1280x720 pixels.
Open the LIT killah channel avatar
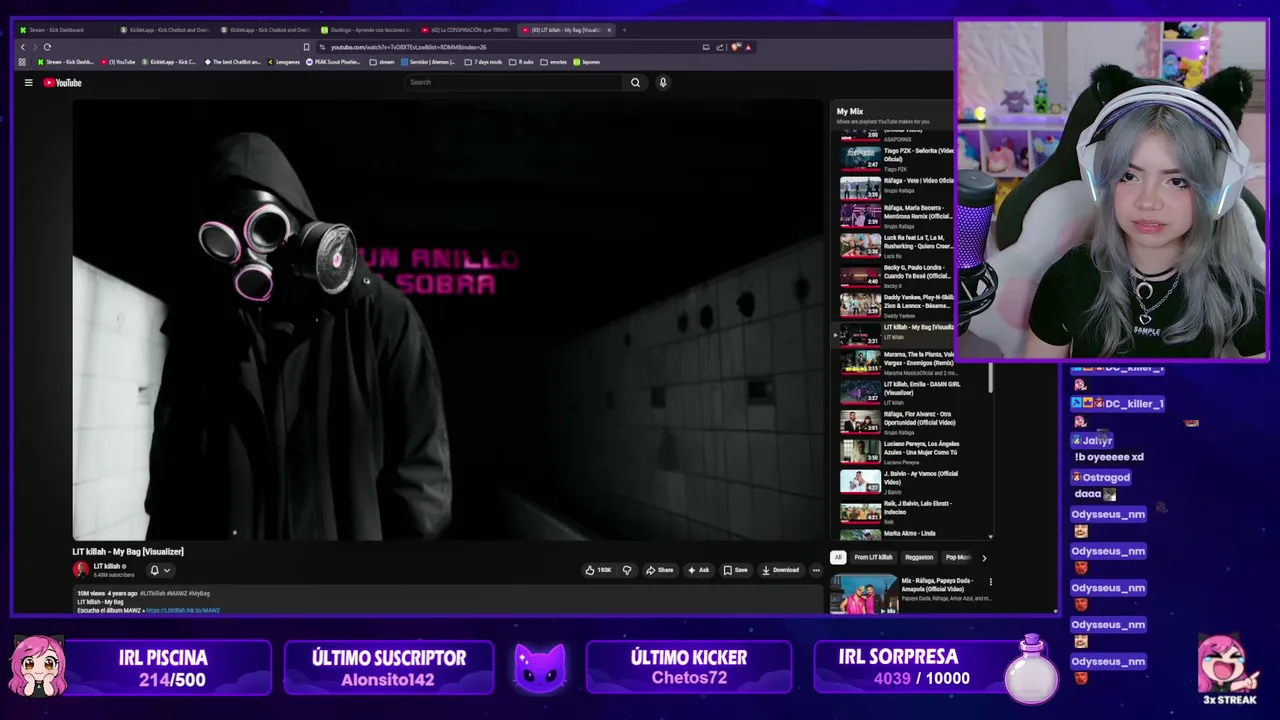[81, 569]
